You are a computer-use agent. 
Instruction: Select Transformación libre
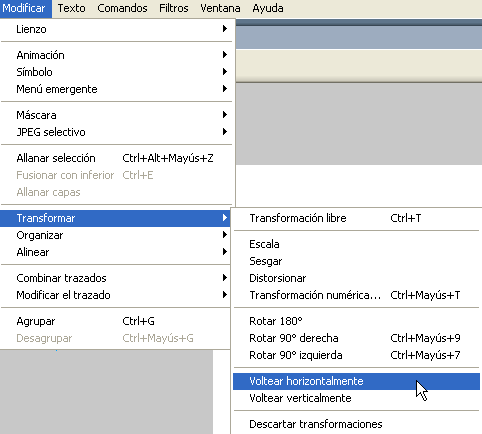[x=356, y=218]
